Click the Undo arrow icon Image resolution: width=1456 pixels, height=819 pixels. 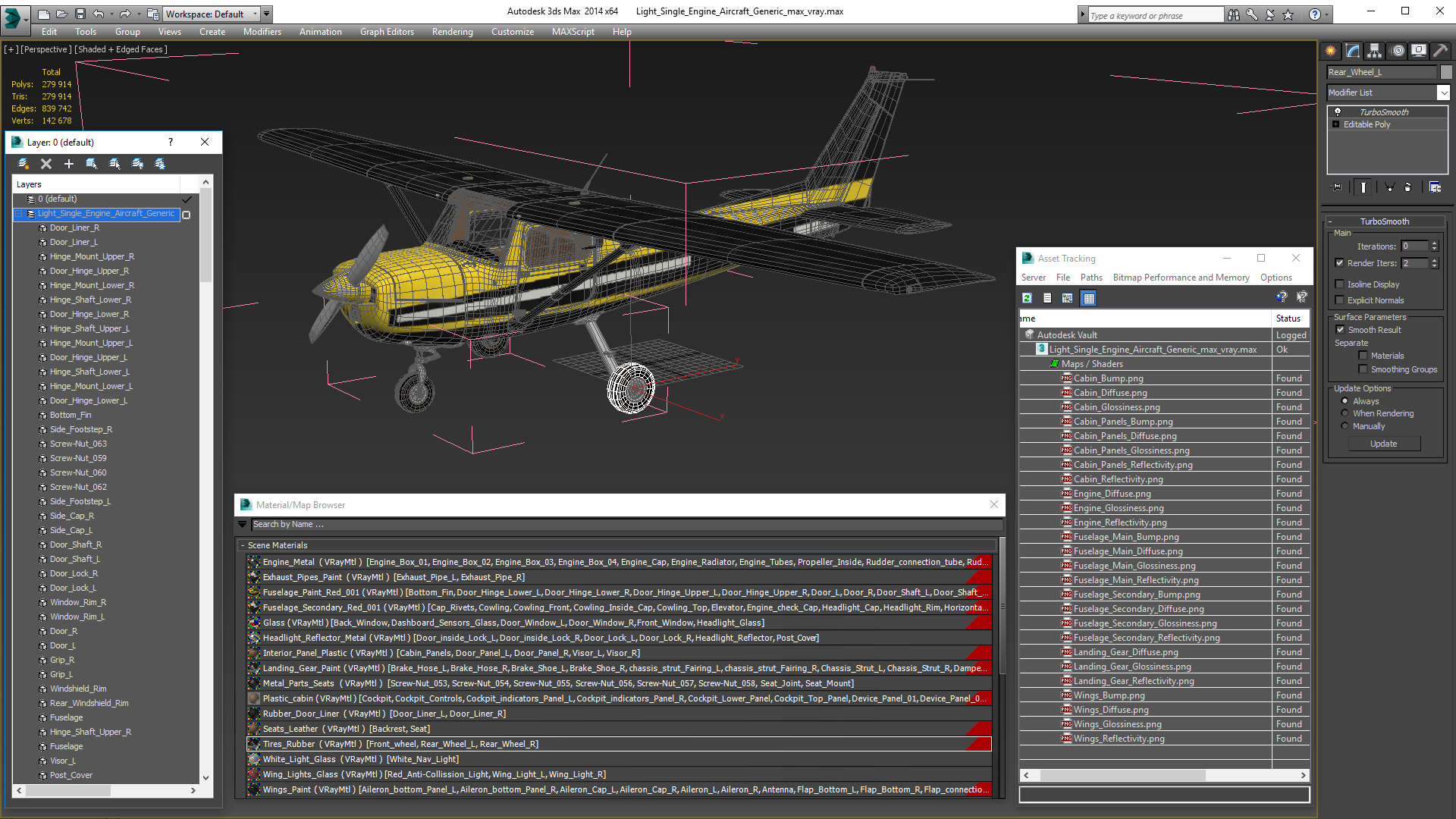(x=99, y=14)
